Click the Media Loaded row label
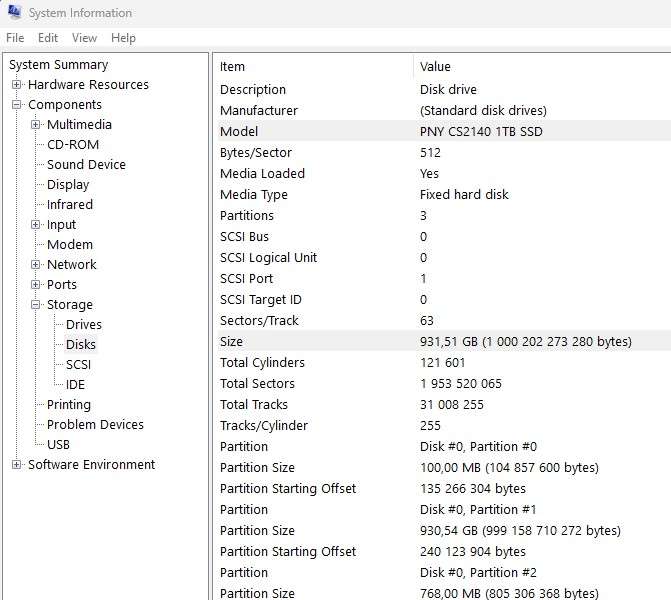 click(262, 173)
